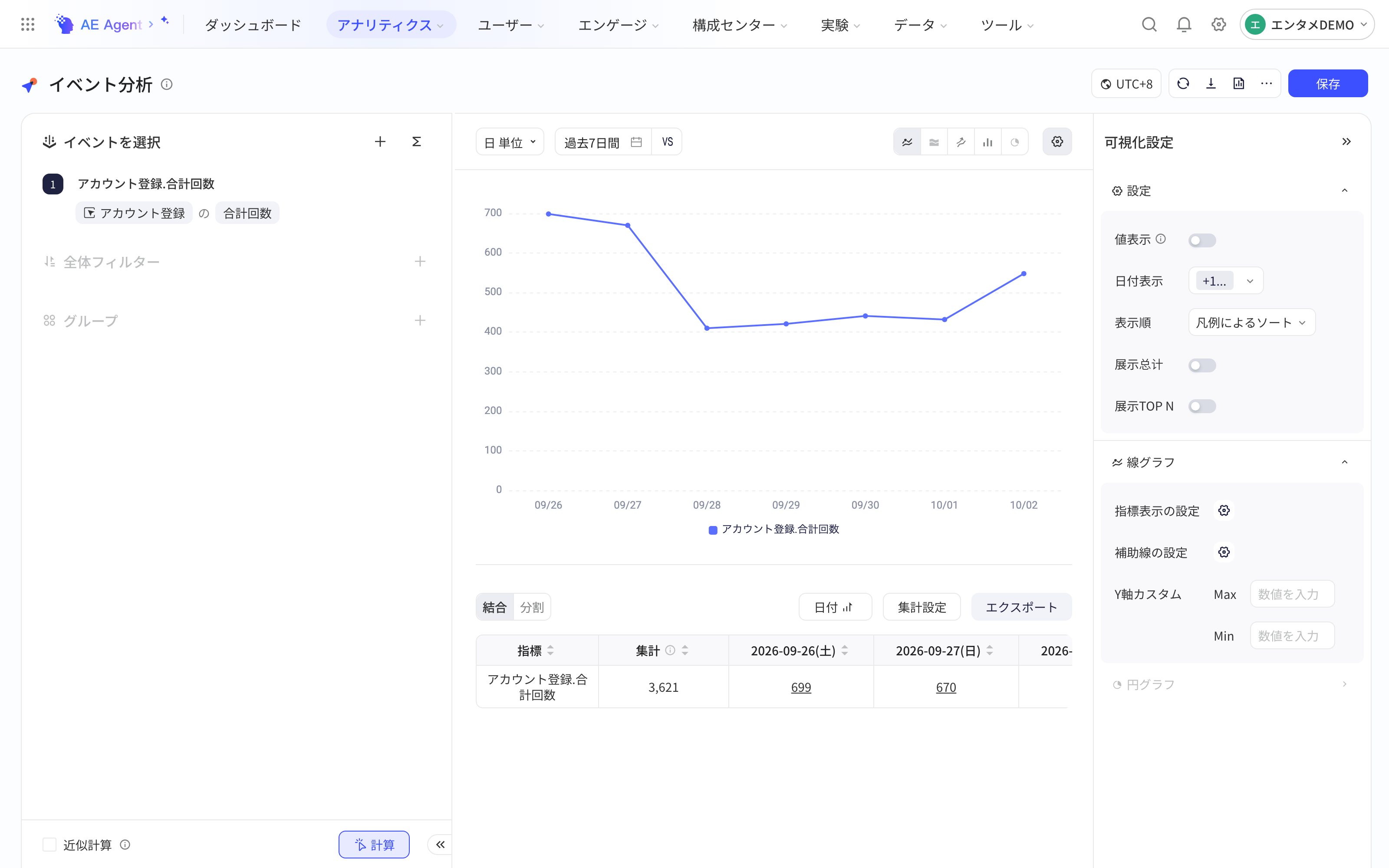Open 補助線の設定 gear icon
This screenshot has height=868, width=1389.
[x=1224, y=552]
